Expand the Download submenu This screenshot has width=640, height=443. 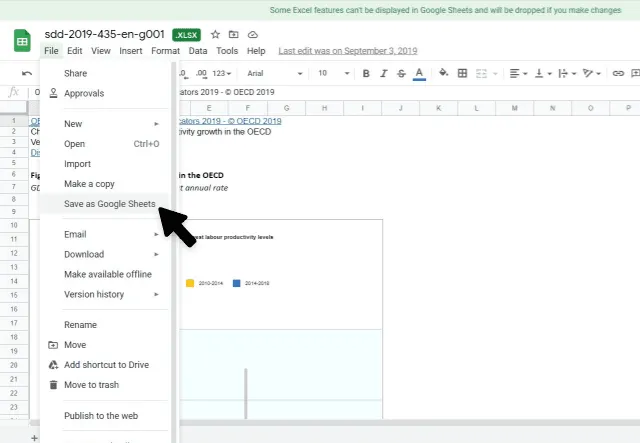pos(106,254)
